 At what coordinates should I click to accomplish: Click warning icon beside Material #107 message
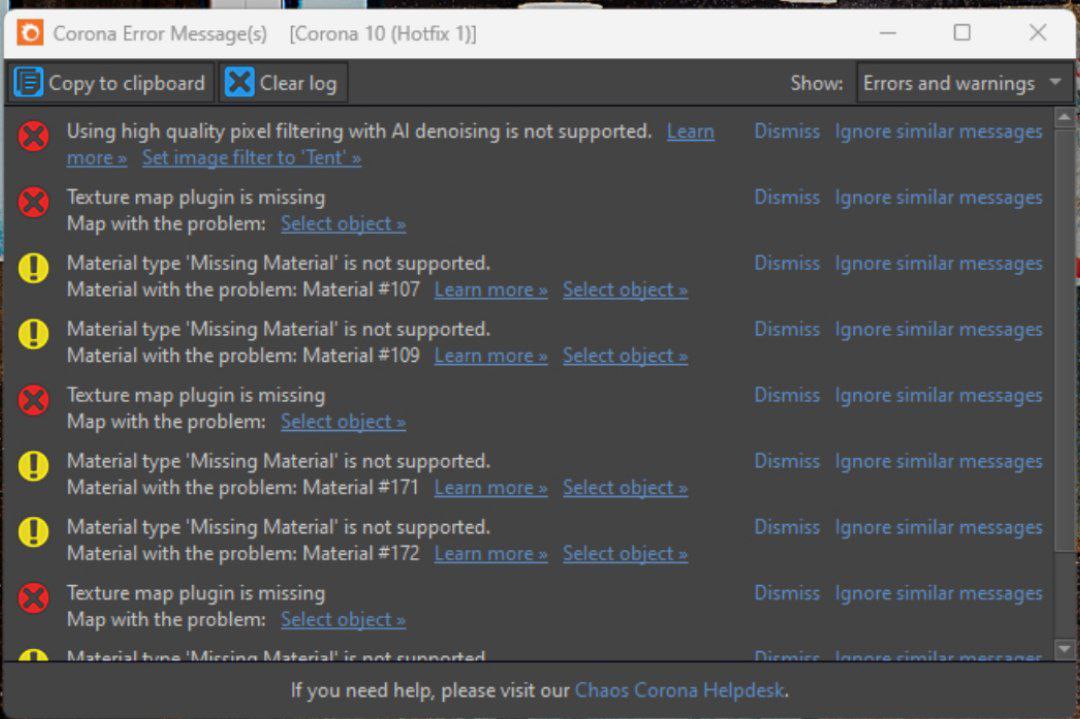[33, 268]
